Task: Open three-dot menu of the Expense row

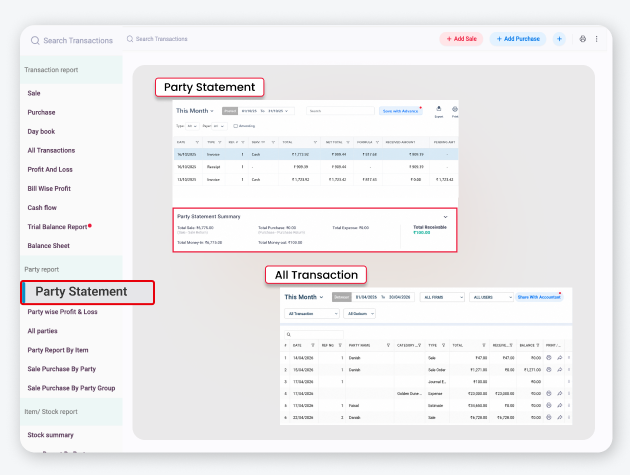Action: [569, 393]
